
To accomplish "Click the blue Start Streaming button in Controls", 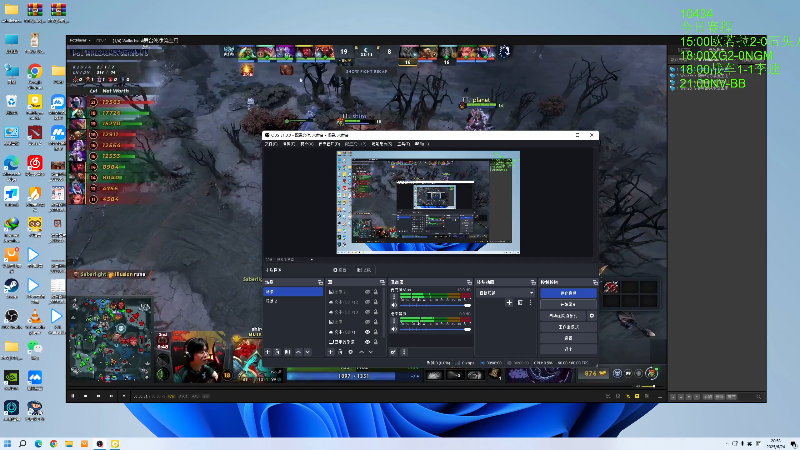I will point(568,293).
